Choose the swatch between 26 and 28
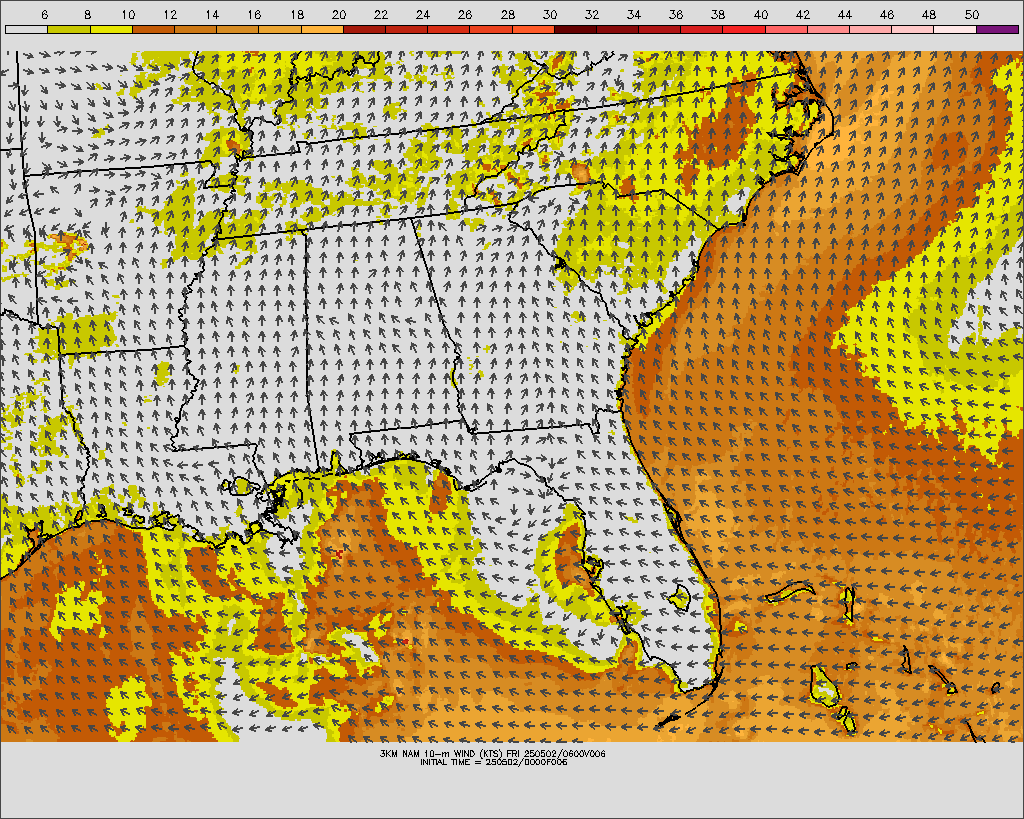 [x=491, y=29]
